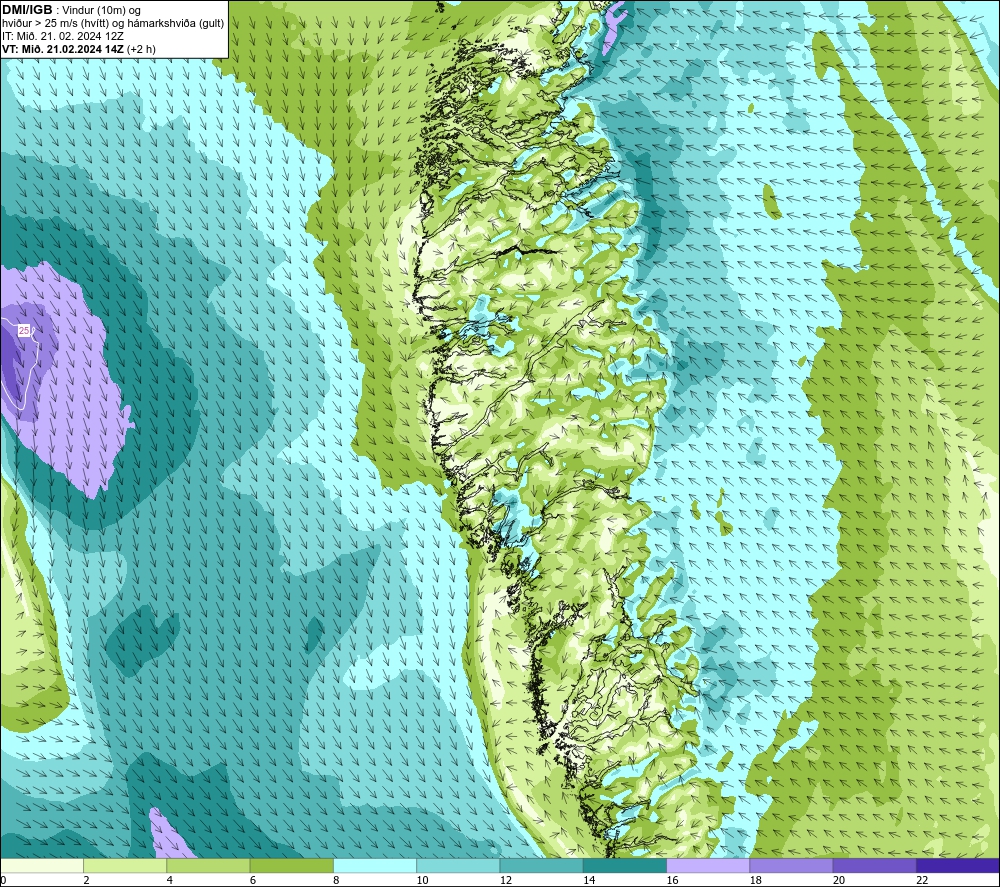Click the 'Vindur (10m) og' title text

(101, 11)
